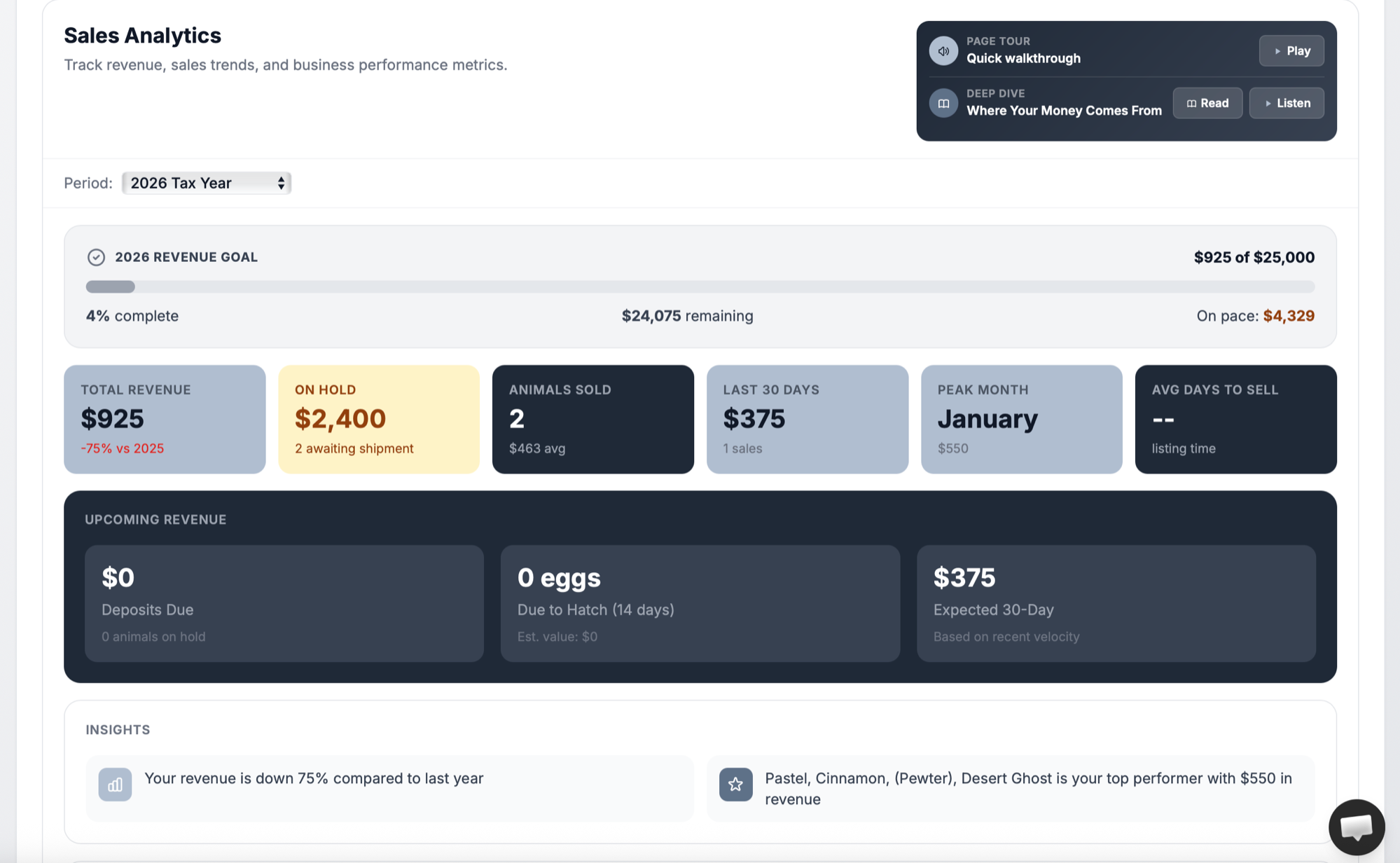Click the bar chart icon in Insights

coord(114,785)
